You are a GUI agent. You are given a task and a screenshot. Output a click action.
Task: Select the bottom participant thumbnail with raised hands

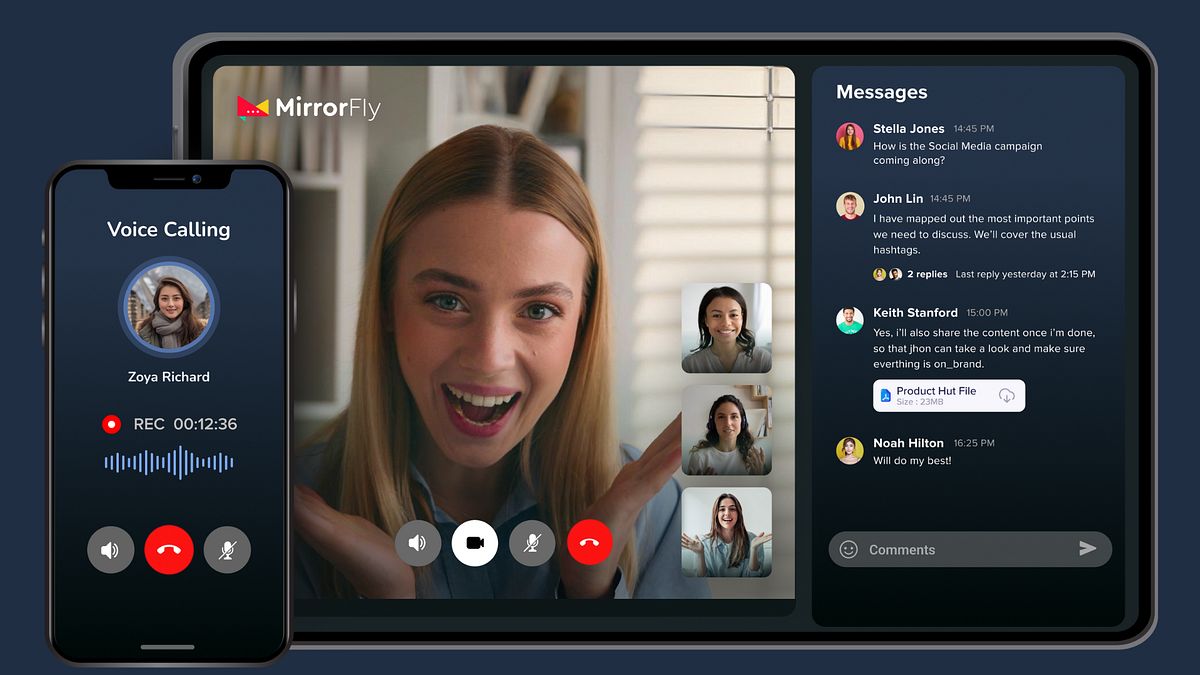point(726,532)
